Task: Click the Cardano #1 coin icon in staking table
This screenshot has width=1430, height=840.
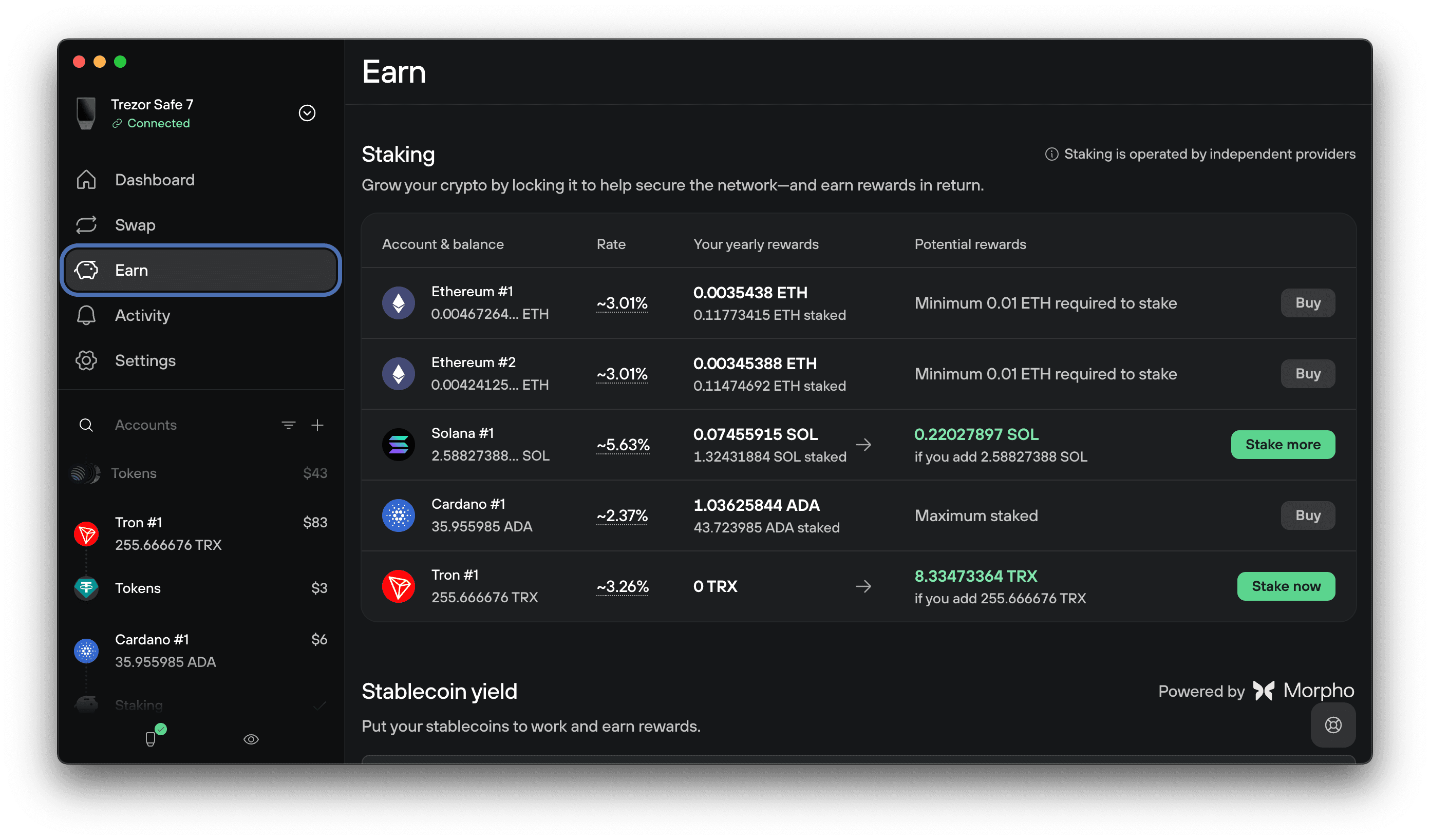Action: (x=399, y=516)
